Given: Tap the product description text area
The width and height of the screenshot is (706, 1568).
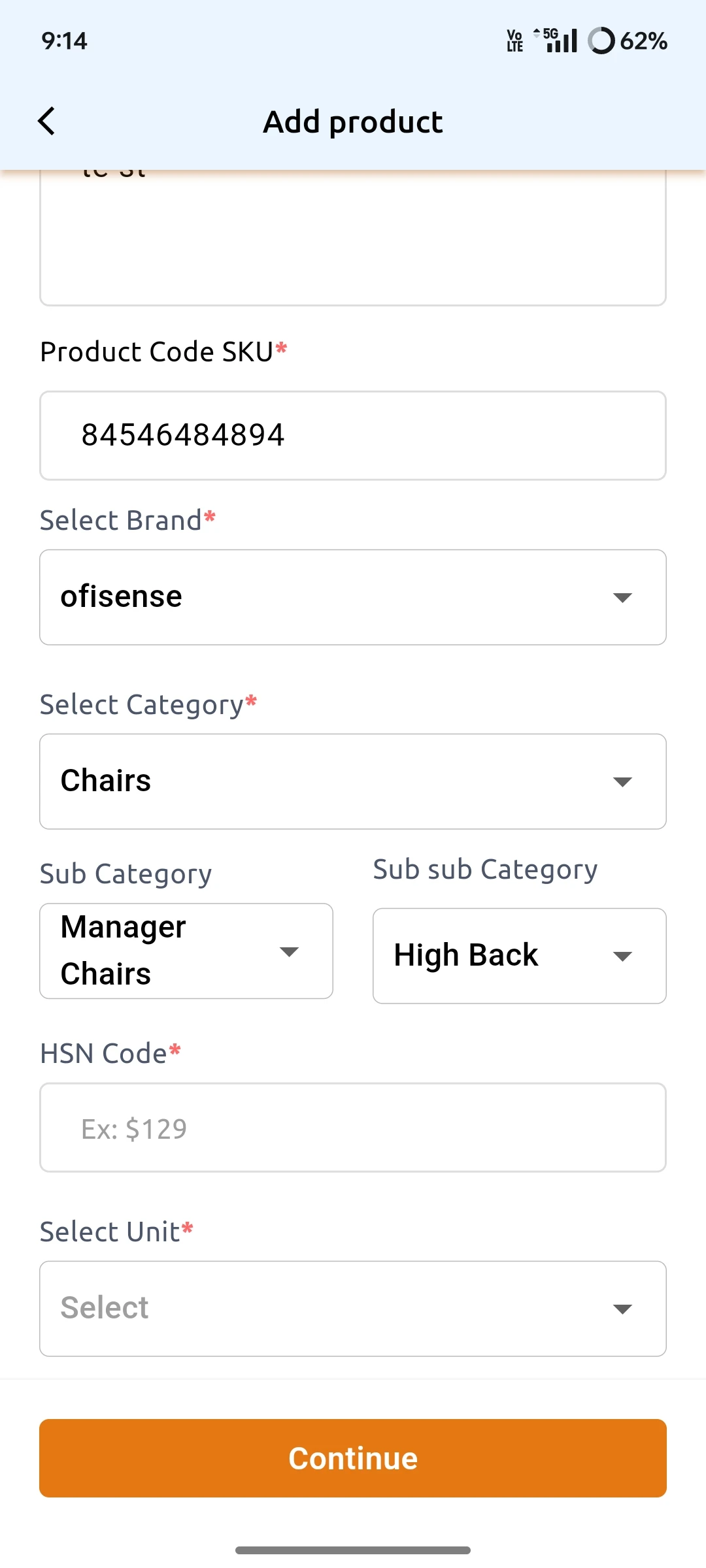Looking at the screenshot, I should coord(353,242).
